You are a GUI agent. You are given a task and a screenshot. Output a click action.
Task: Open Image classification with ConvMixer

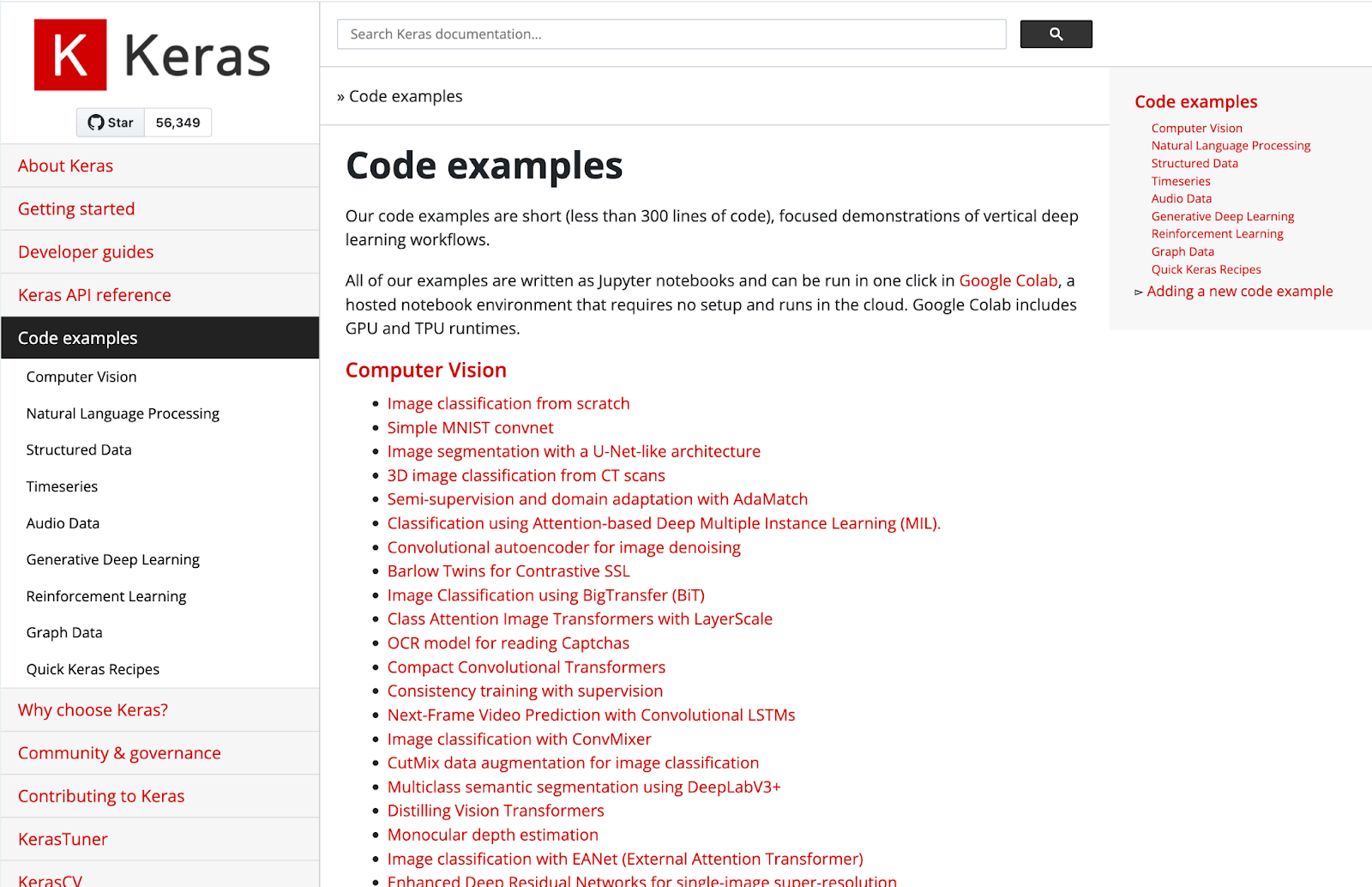520,739
